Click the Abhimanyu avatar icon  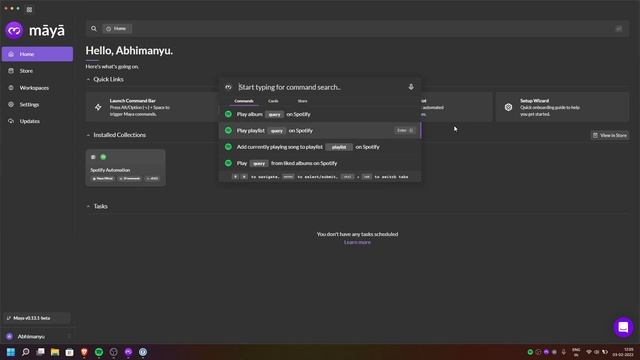click(9, 336)
